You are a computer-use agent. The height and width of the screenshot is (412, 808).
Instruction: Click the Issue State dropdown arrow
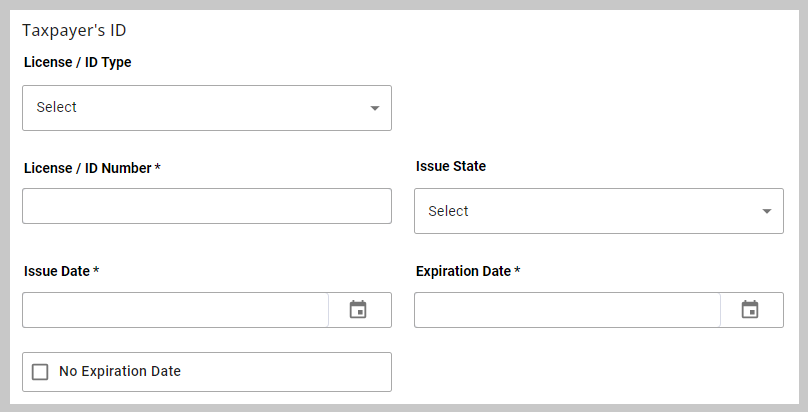[x=767, y=211]
